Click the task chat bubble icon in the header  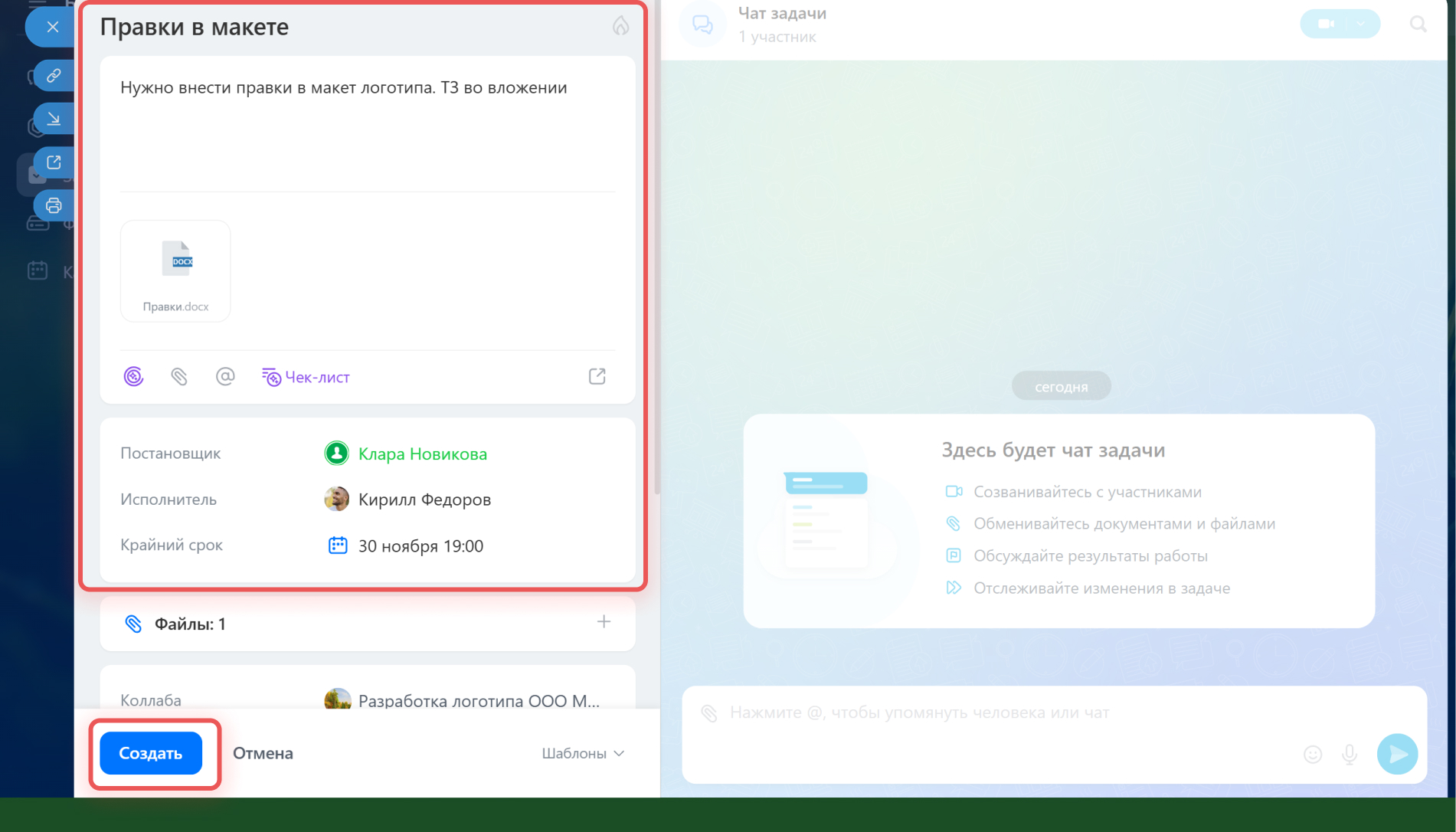click(x=702, y=25)
